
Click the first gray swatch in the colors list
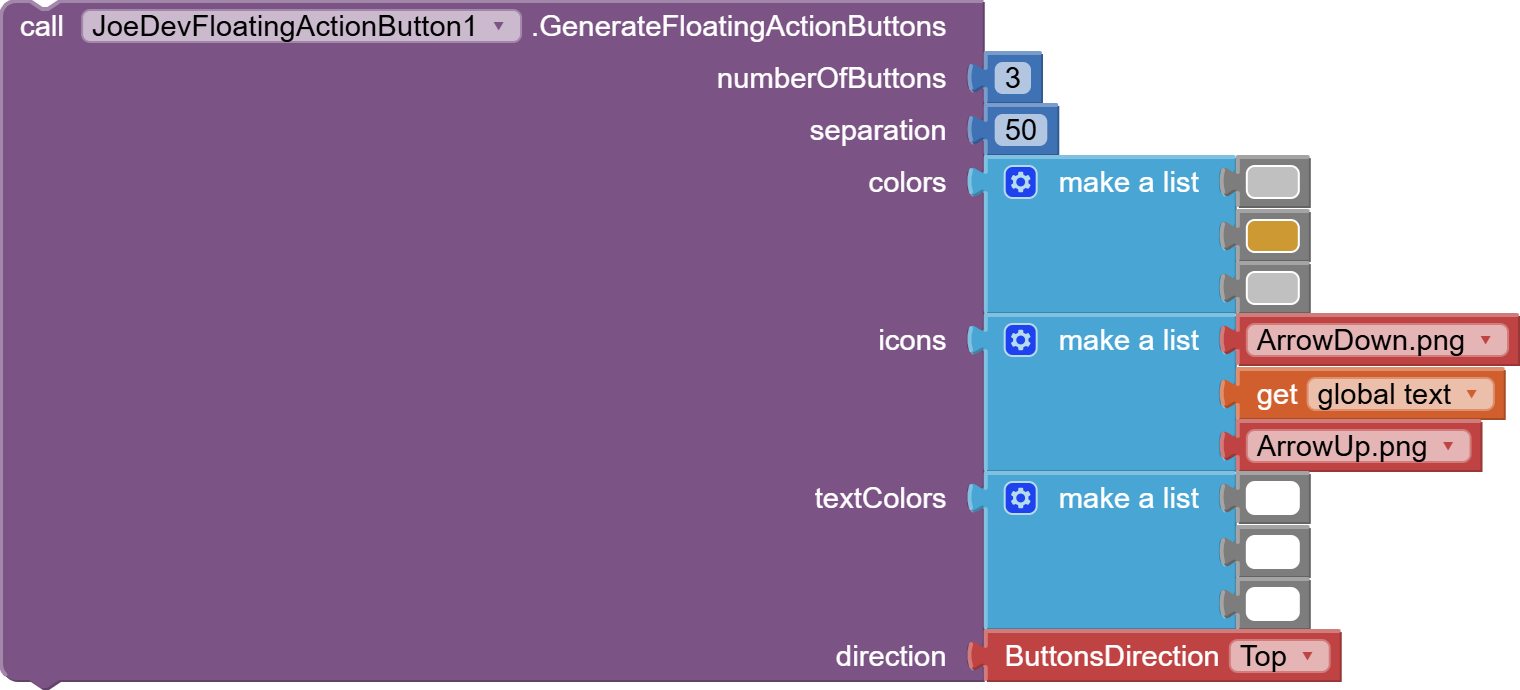point(1272,182)
